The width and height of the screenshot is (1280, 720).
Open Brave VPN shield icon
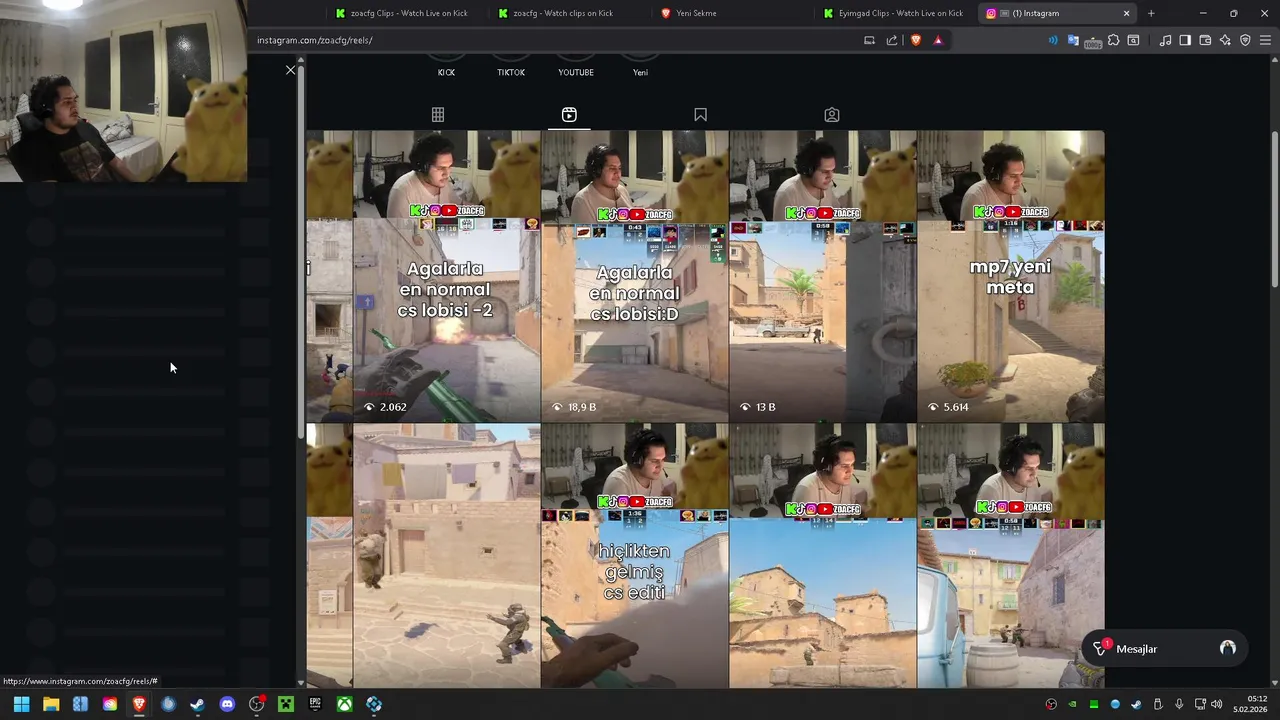point(1245,40)
